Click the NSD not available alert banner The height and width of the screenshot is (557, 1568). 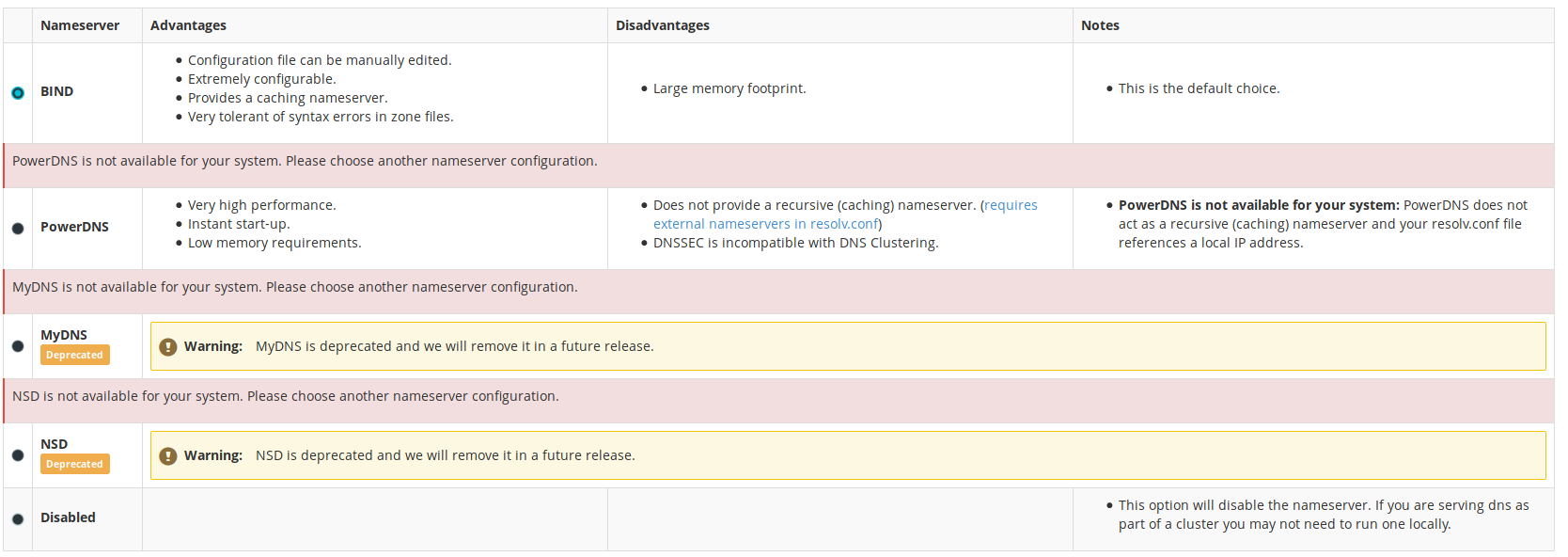(x=286, y=396)
